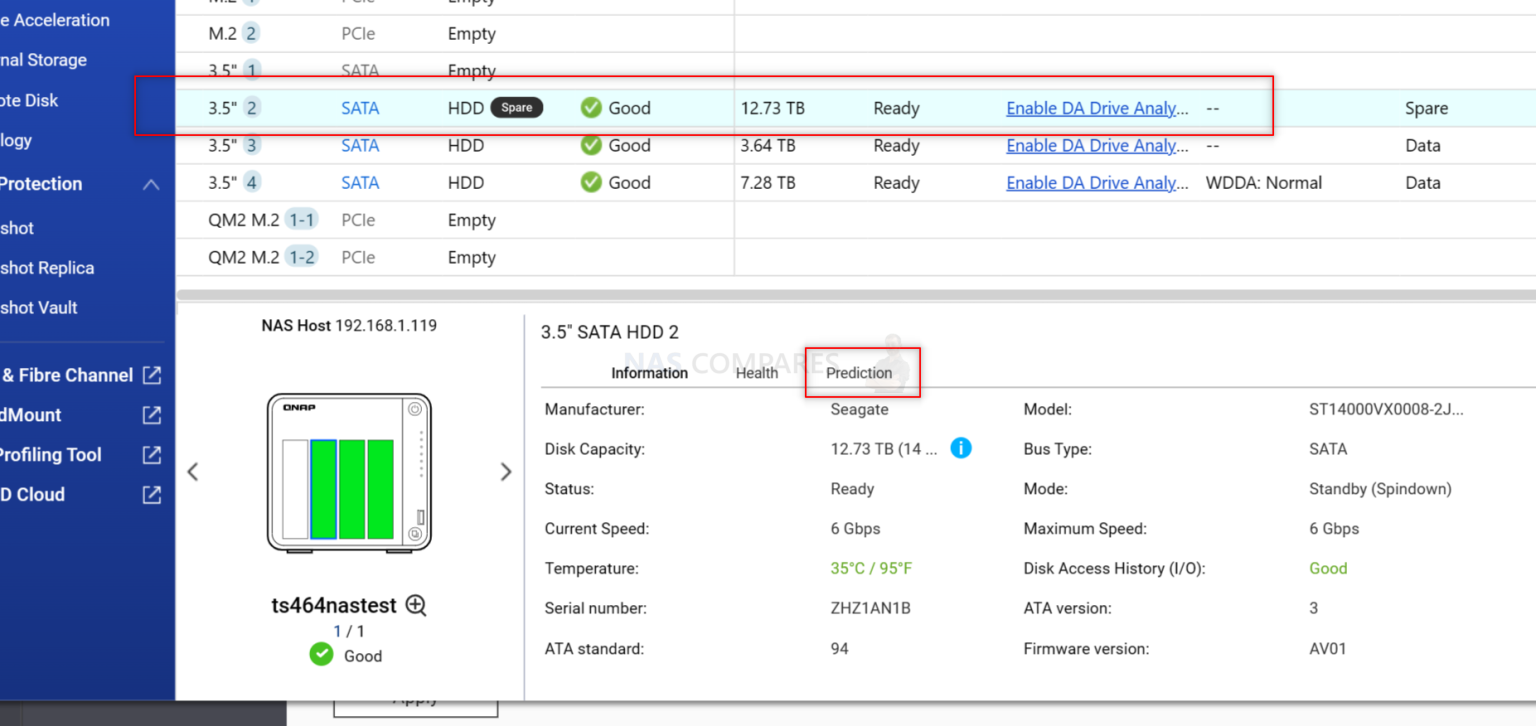
Task: Collapse the Protection sidebar section
Action: tap(151, 184)
